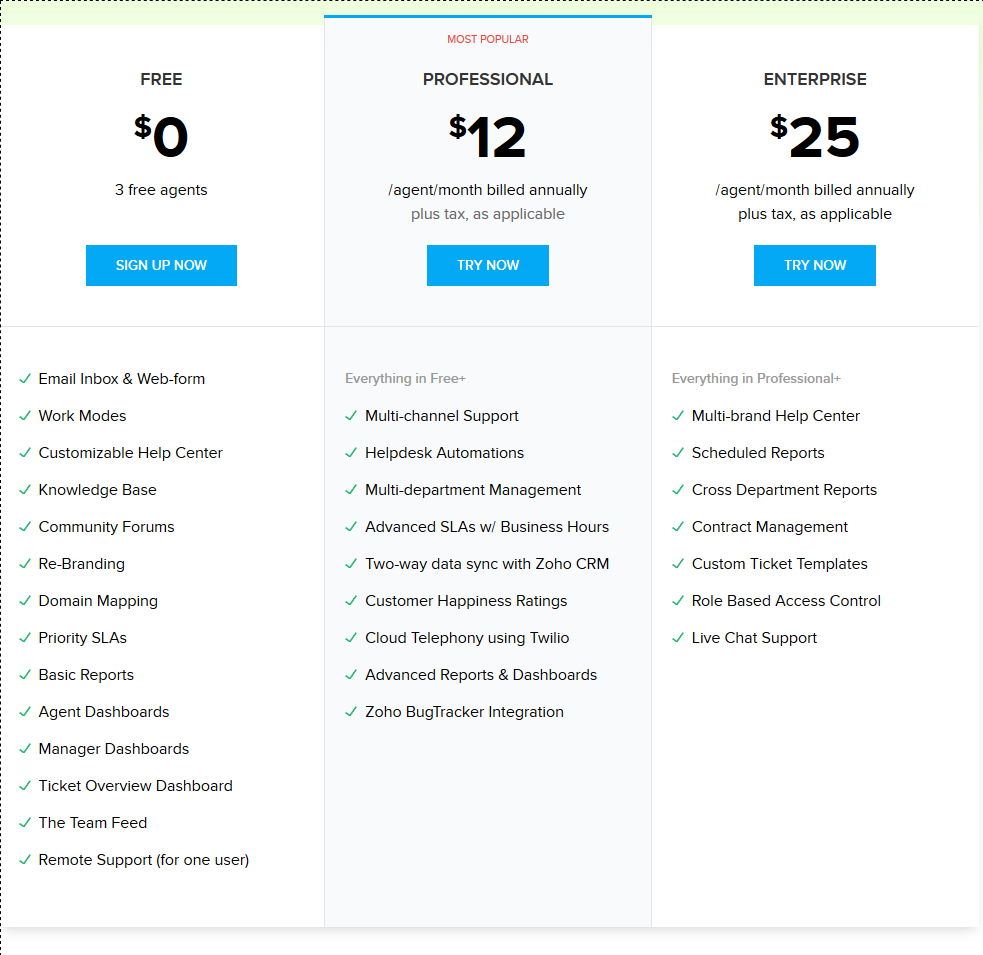983x955 pixels.
Task: Click TRY NOW under the Enterprise plan
Action: [x=814, y=265]
